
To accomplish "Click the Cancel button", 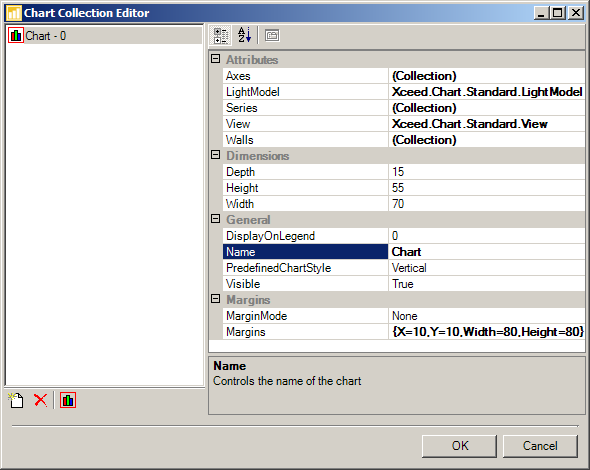I will point(540,446).
